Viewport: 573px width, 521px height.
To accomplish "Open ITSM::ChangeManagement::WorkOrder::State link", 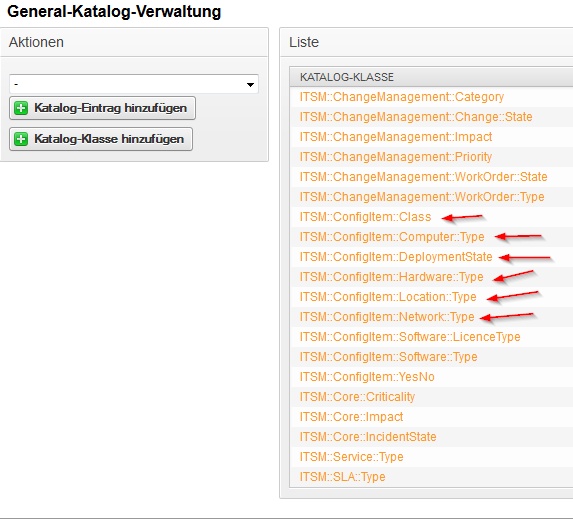I will point(424,177).
